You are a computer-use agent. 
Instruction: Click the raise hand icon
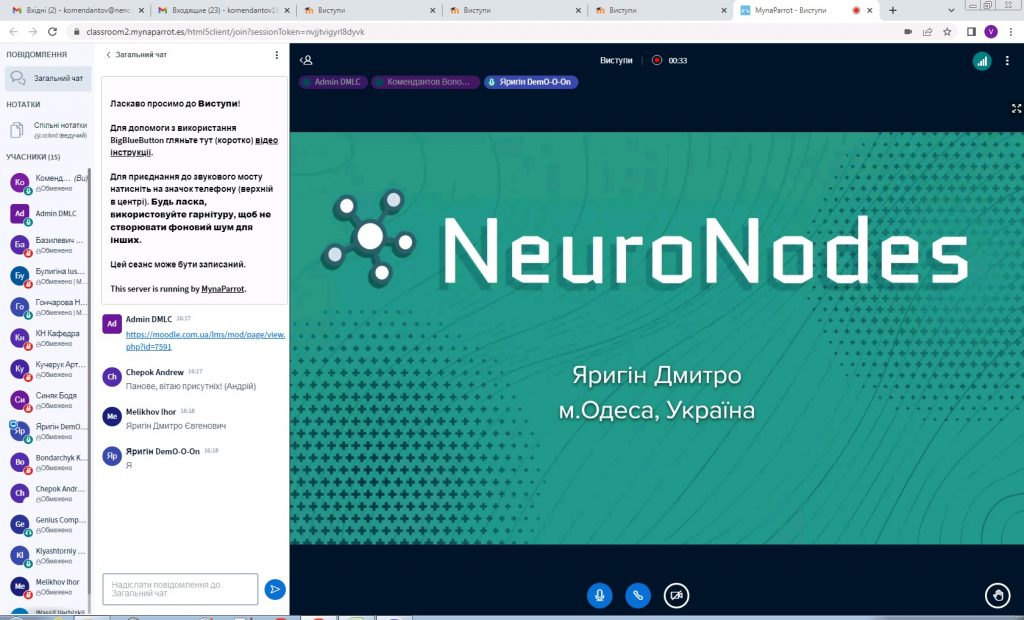(x=996, y=596)
